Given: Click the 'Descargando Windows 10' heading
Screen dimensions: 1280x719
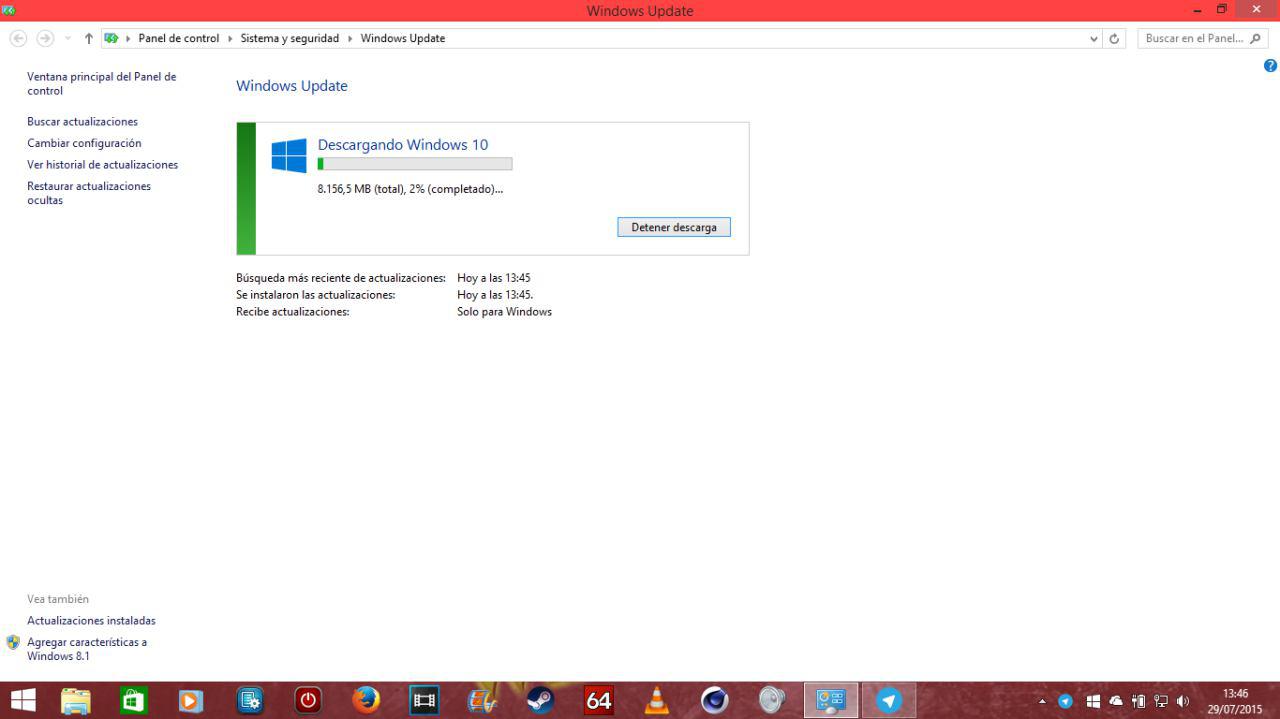Looking at the screenshot, I should click(403, 144).
